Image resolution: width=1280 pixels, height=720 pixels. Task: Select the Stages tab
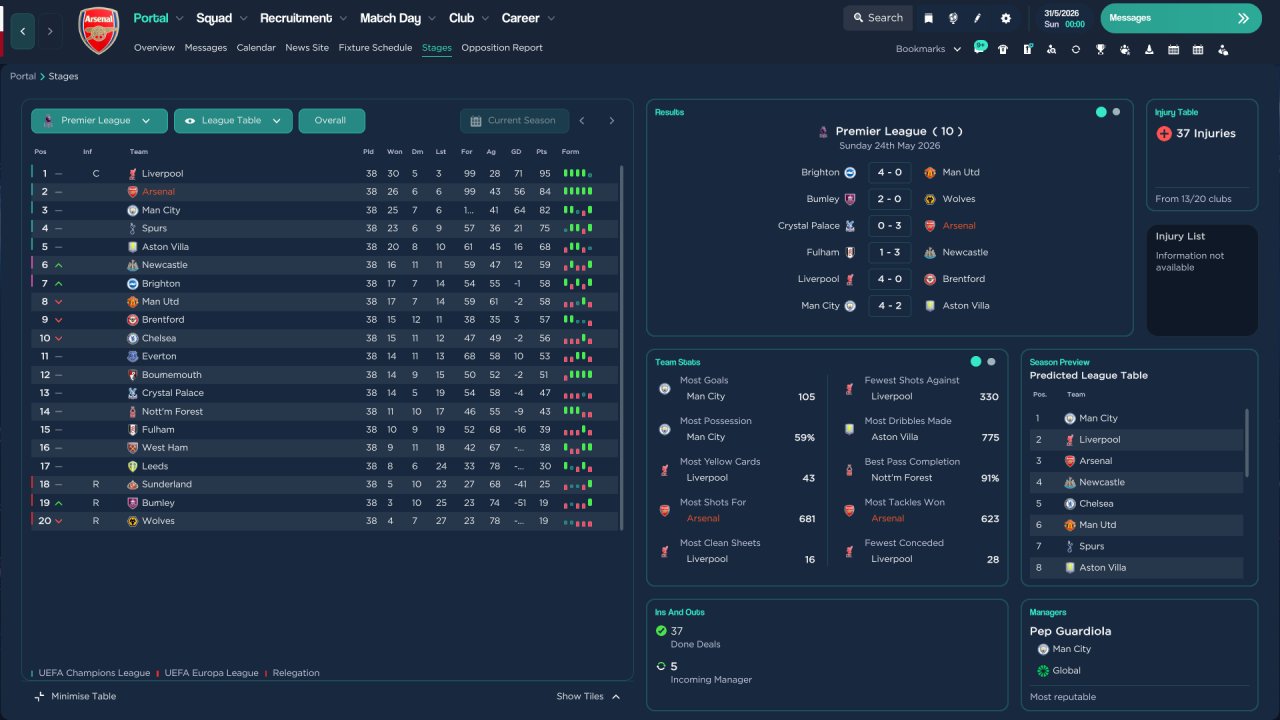(x=437, y=48)
